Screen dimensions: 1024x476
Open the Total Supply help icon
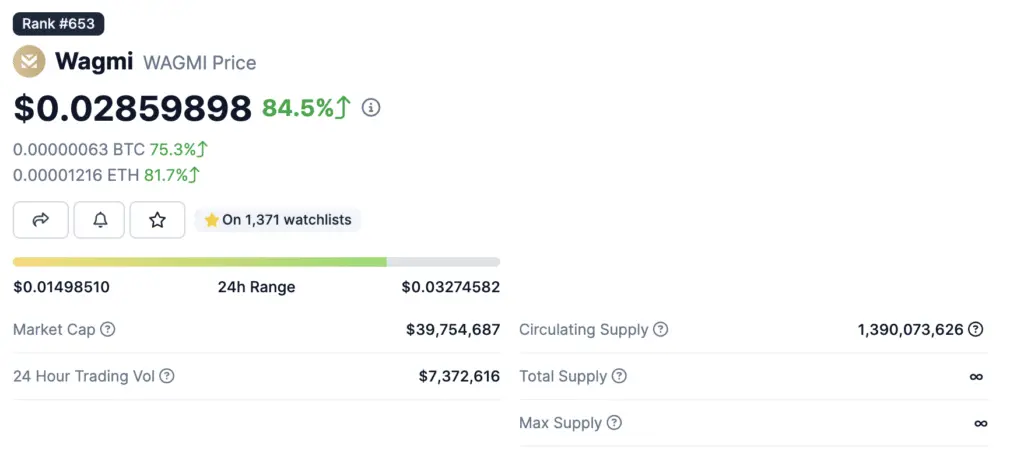point(619,376)
